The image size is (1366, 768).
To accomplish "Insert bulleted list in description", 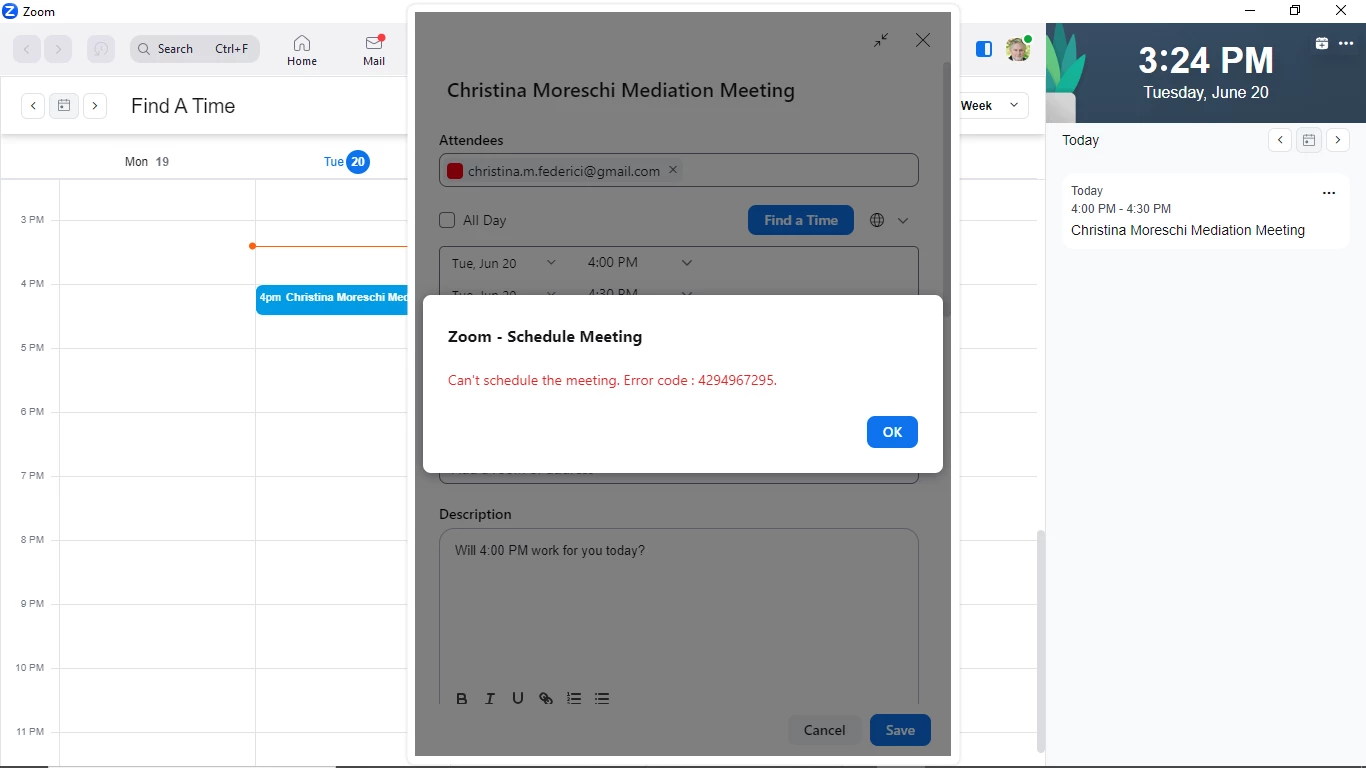I will point(602,699).
